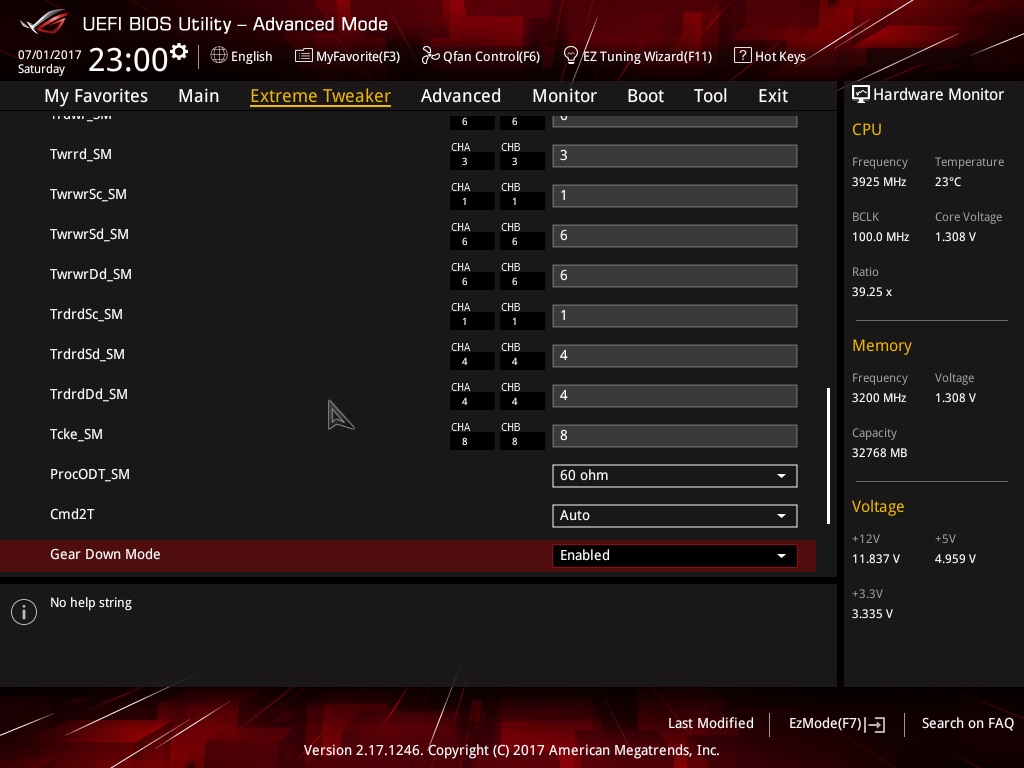Click the +12V 11.837 V reading
The width and height of the screenshot is (1024, 768).
click(x=876, y=558)
